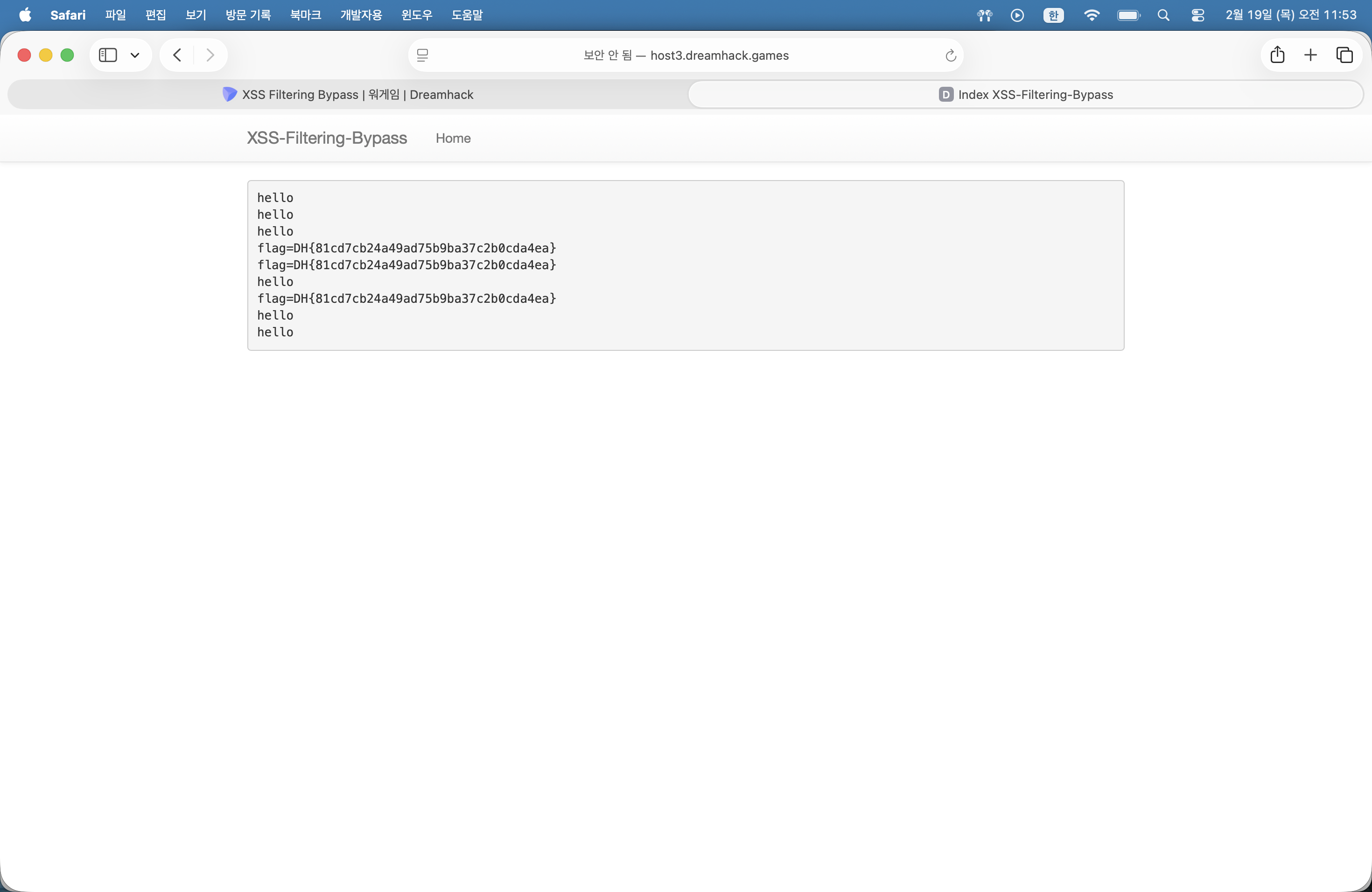
Task: Go back with the back arrow
Action: pyautogui.click(x=177, y=56)
